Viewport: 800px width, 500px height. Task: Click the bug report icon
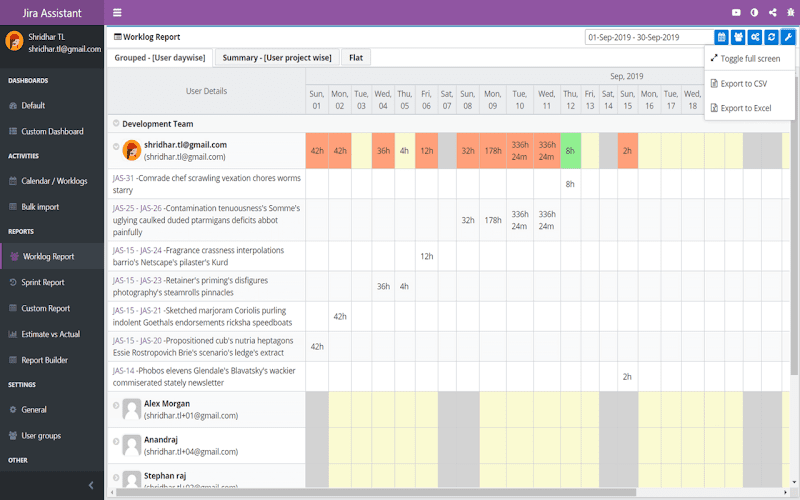tap(790, 13)
